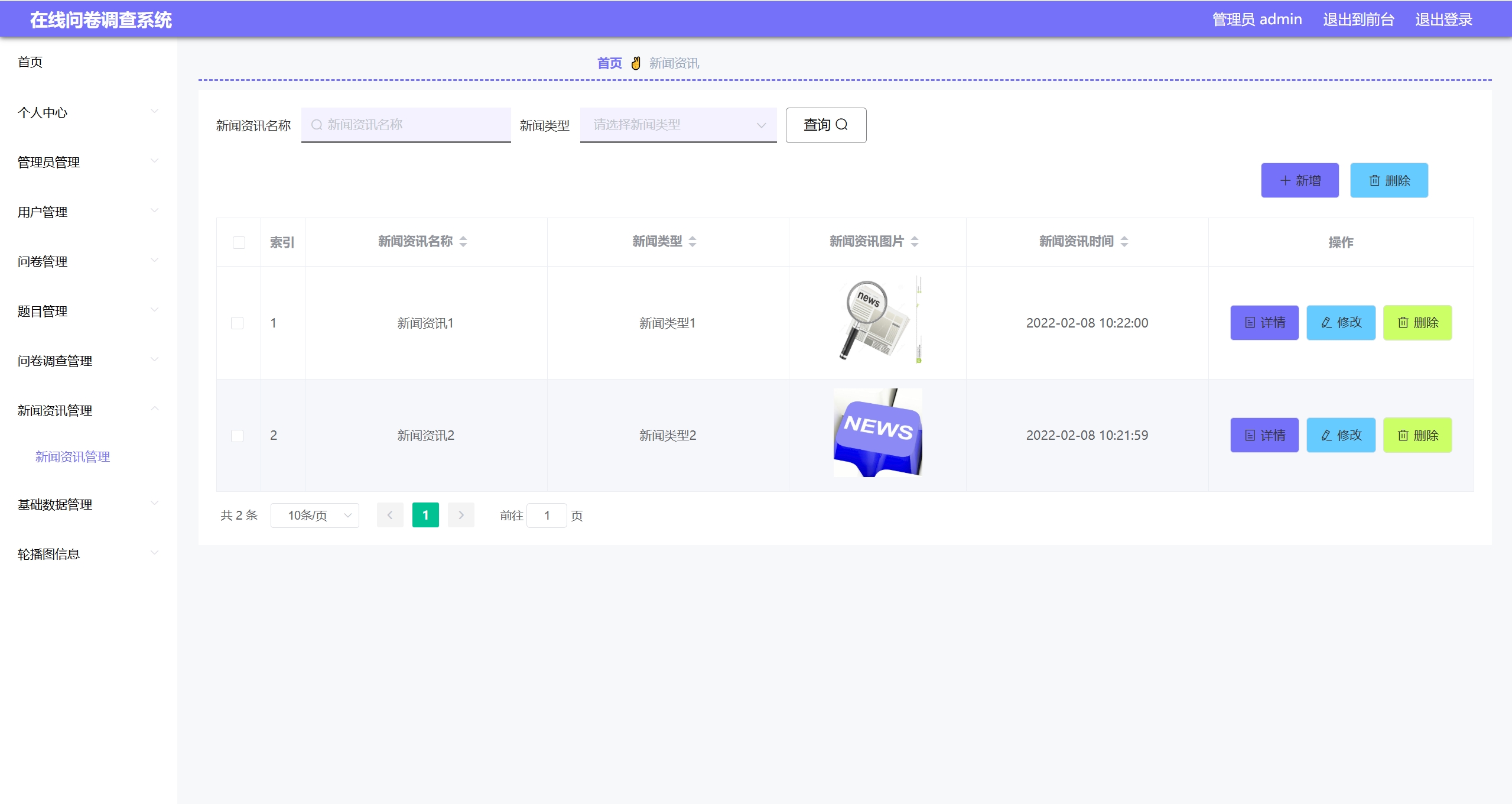
Task: Click the sort arrows beside 新闻资讯时间 header
Action: pyautogui.click(x=1124, y=242)
